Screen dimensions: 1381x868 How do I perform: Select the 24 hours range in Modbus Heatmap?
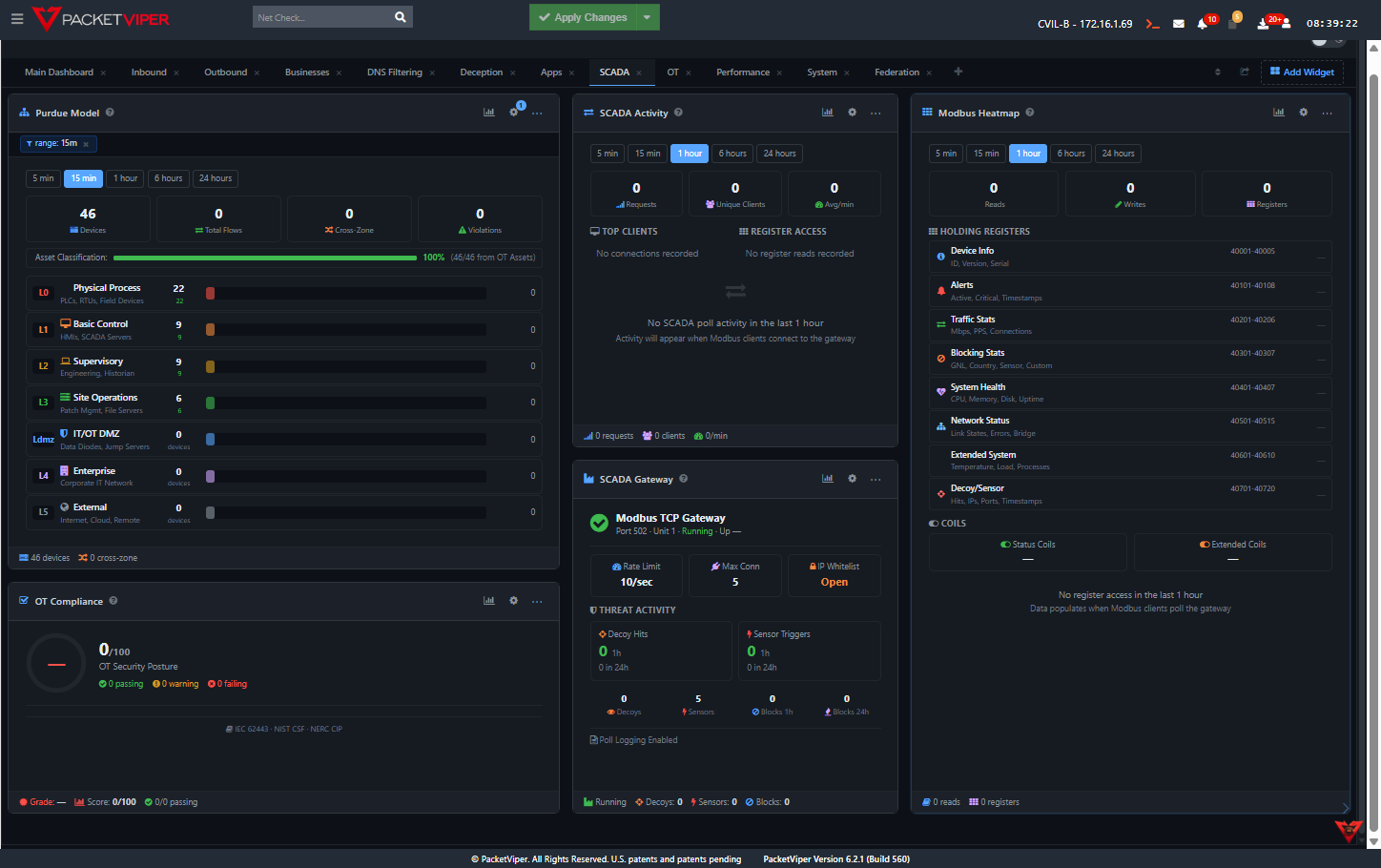pos(1117,153)
